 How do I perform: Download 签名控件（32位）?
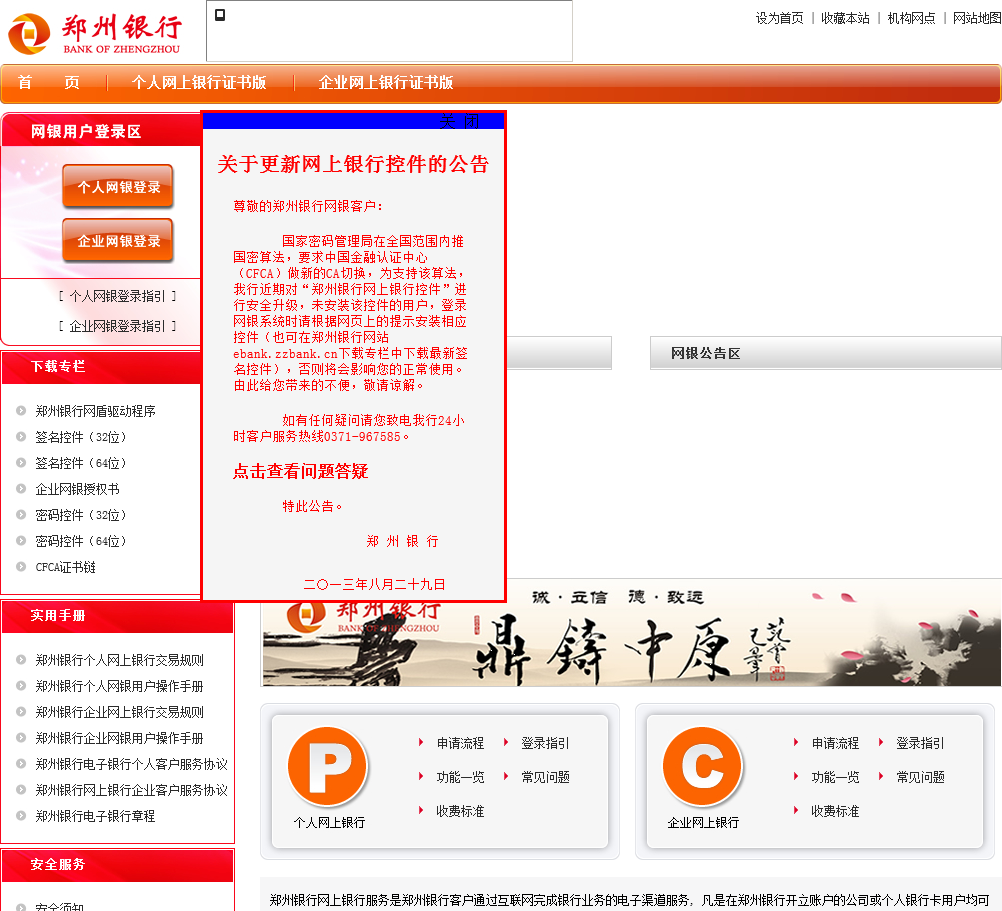(81, 437)
